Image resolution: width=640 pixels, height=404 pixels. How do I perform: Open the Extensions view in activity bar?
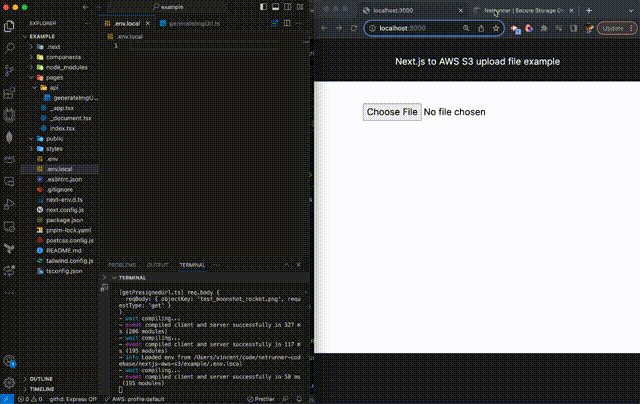[9, 93]
